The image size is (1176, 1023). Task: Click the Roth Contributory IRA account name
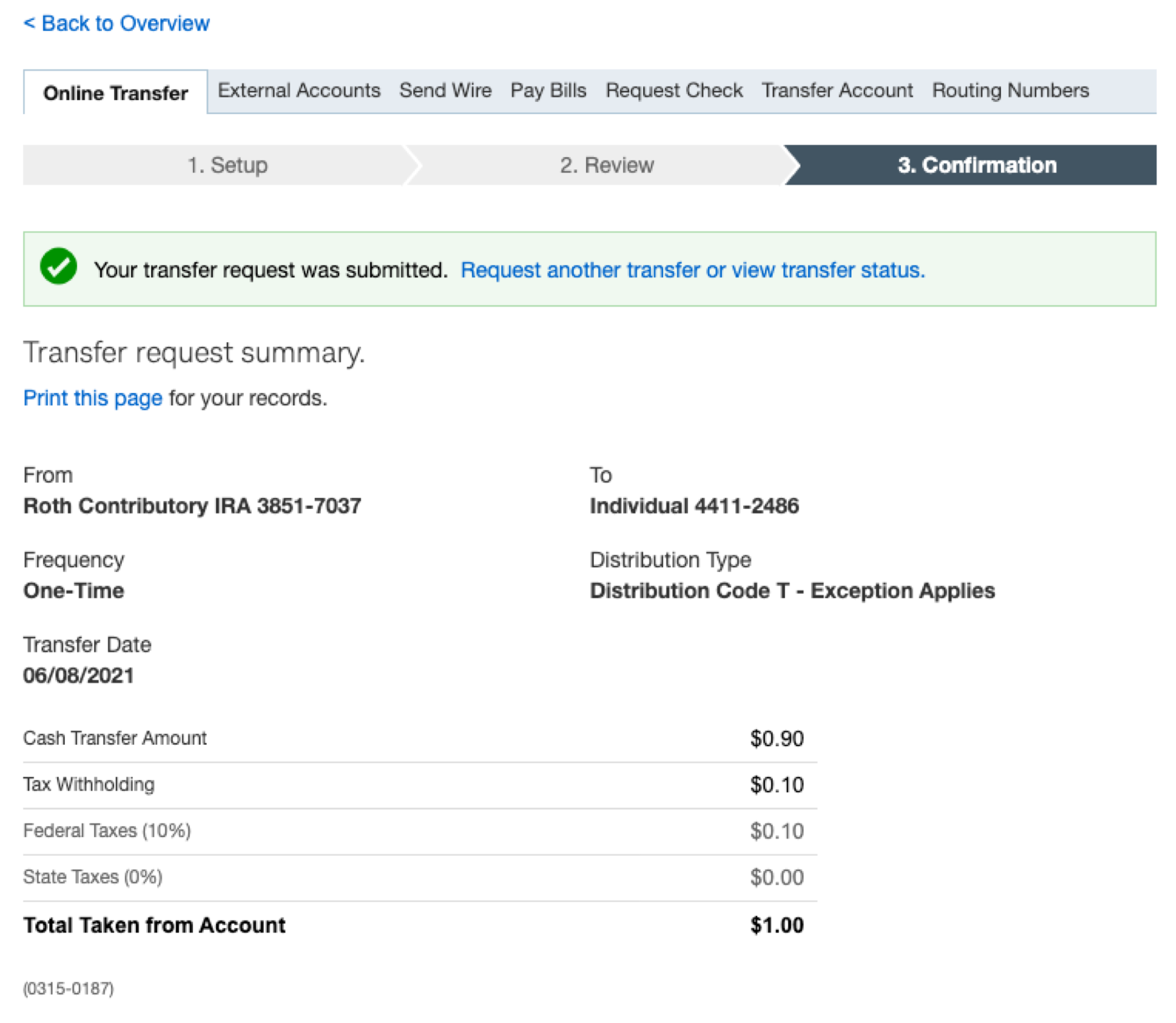tap(192, 506)
